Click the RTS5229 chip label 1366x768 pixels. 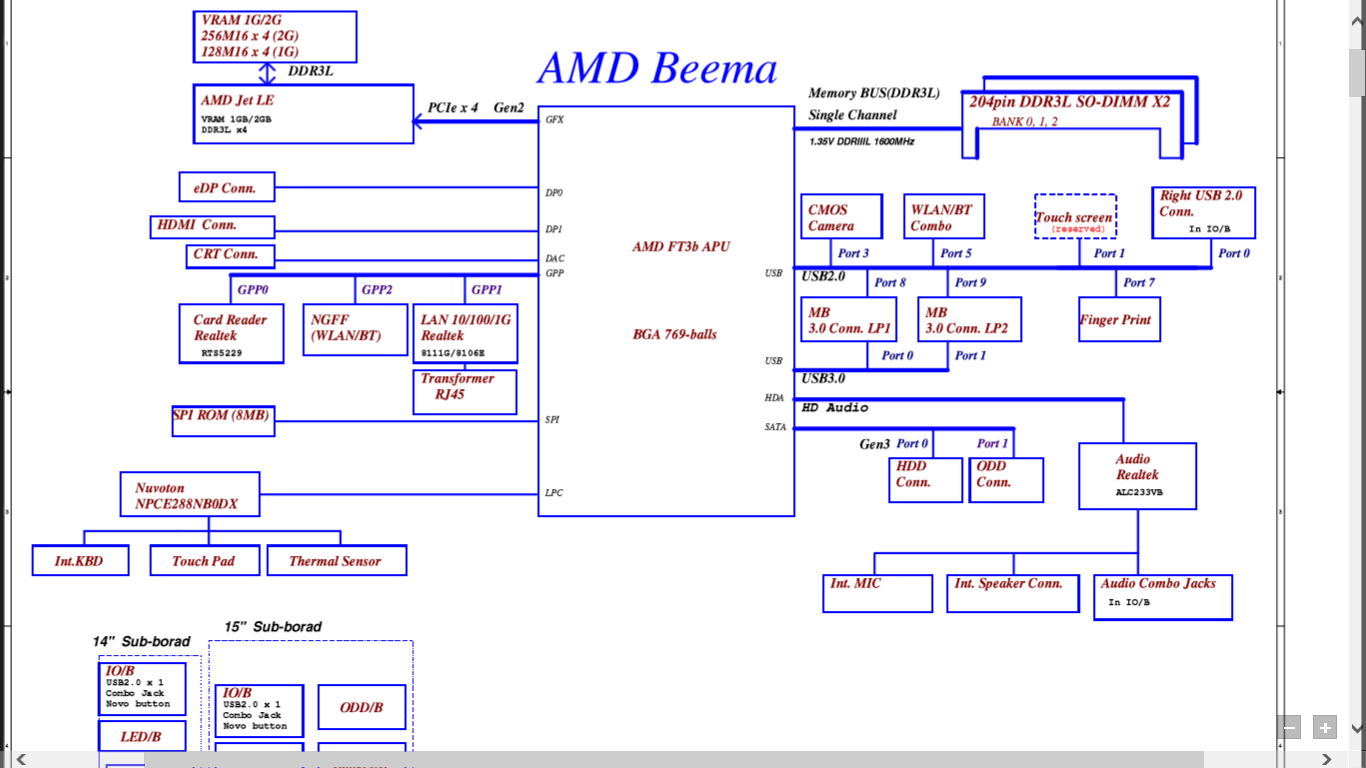coord(222,353)
